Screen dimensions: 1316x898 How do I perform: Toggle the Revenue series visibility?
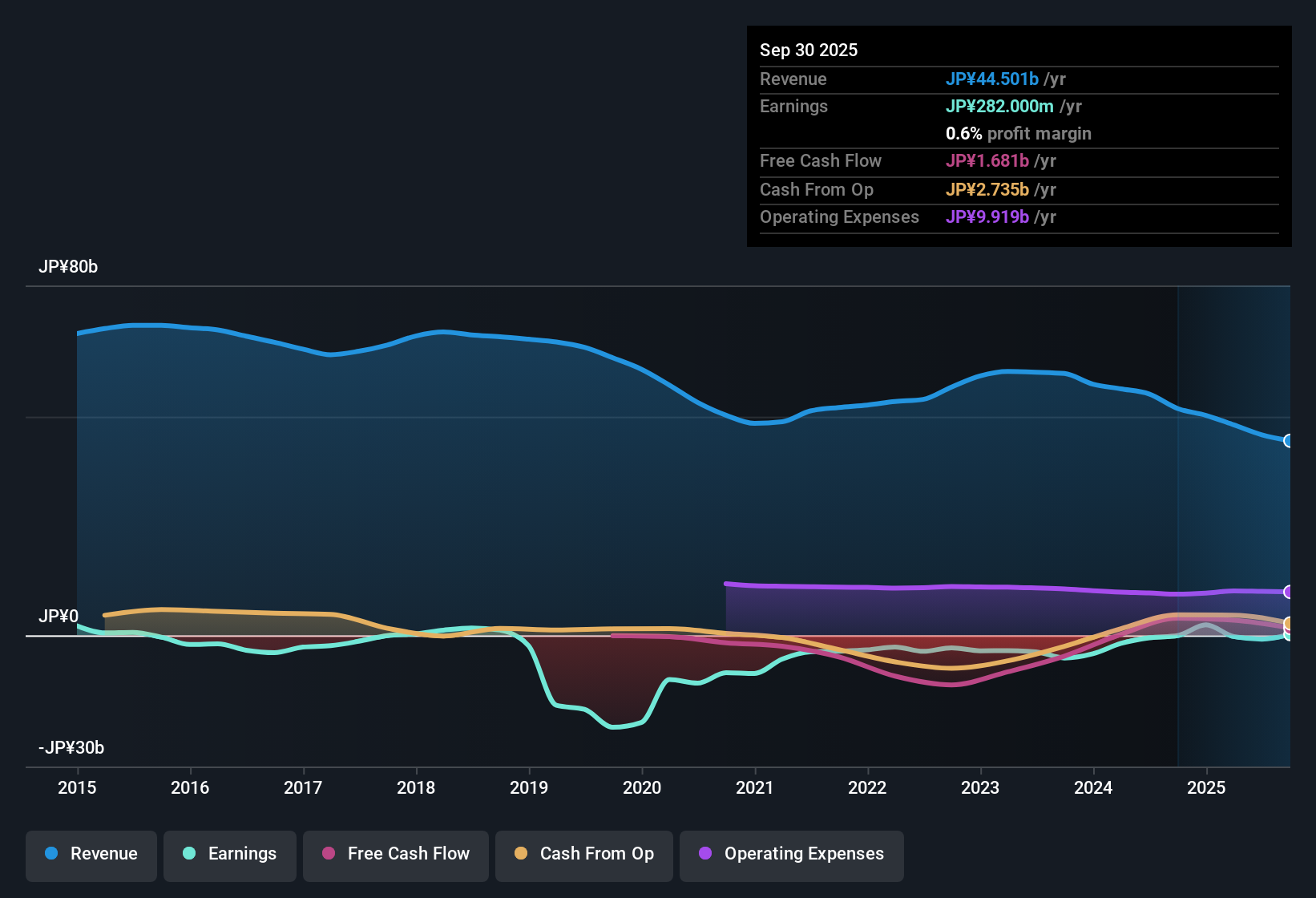point(91,854)
